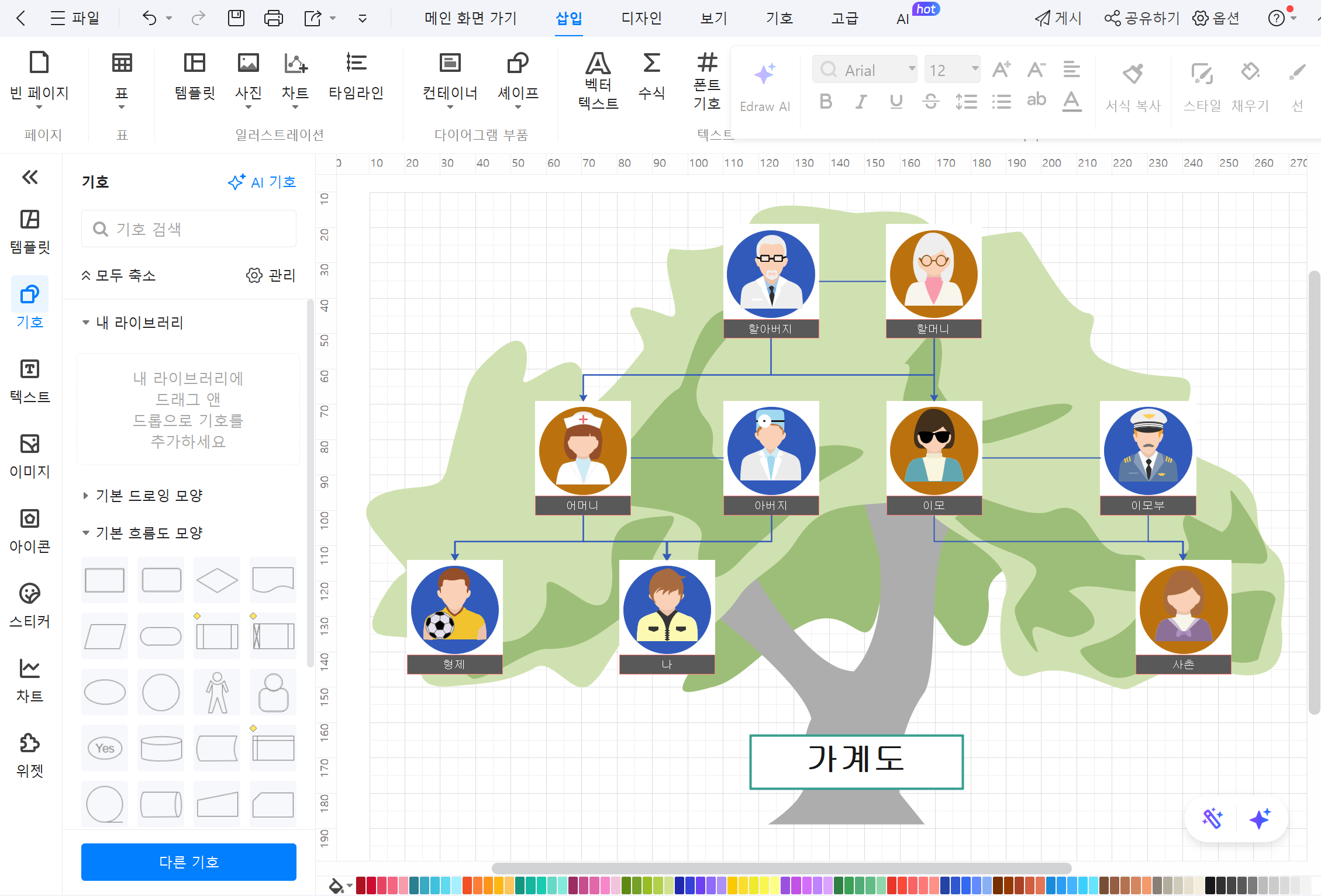
Task: Open the quick access customize dropdown
Action: tap(363, 19)
